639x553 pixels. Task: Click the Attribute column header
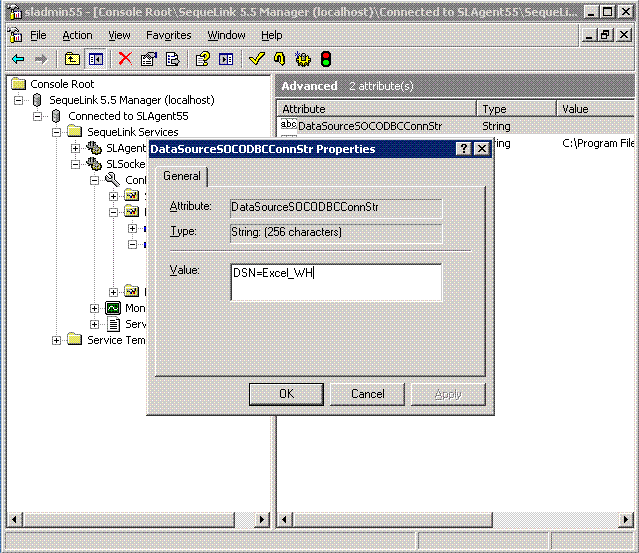pyautogui.click(x=377, y=109)
